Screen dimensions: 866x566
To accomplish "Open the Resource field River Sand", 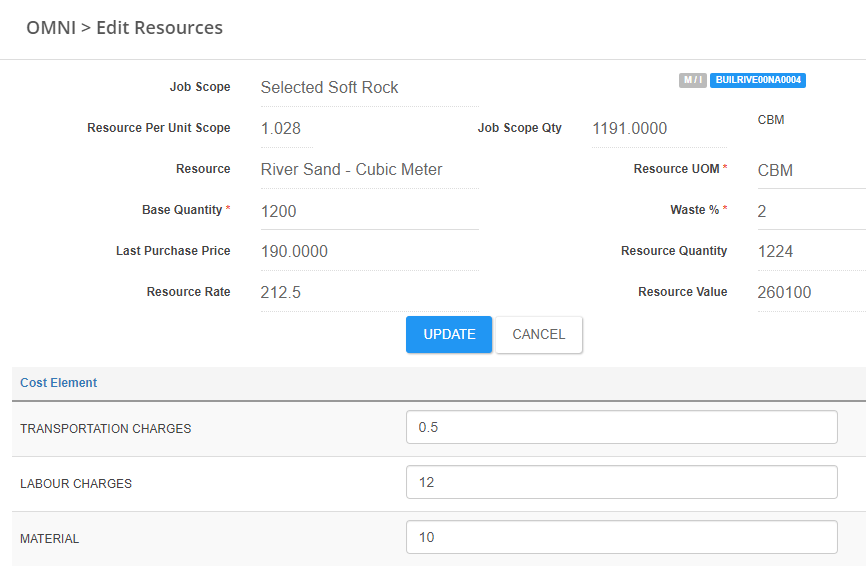I will (368, 170).
